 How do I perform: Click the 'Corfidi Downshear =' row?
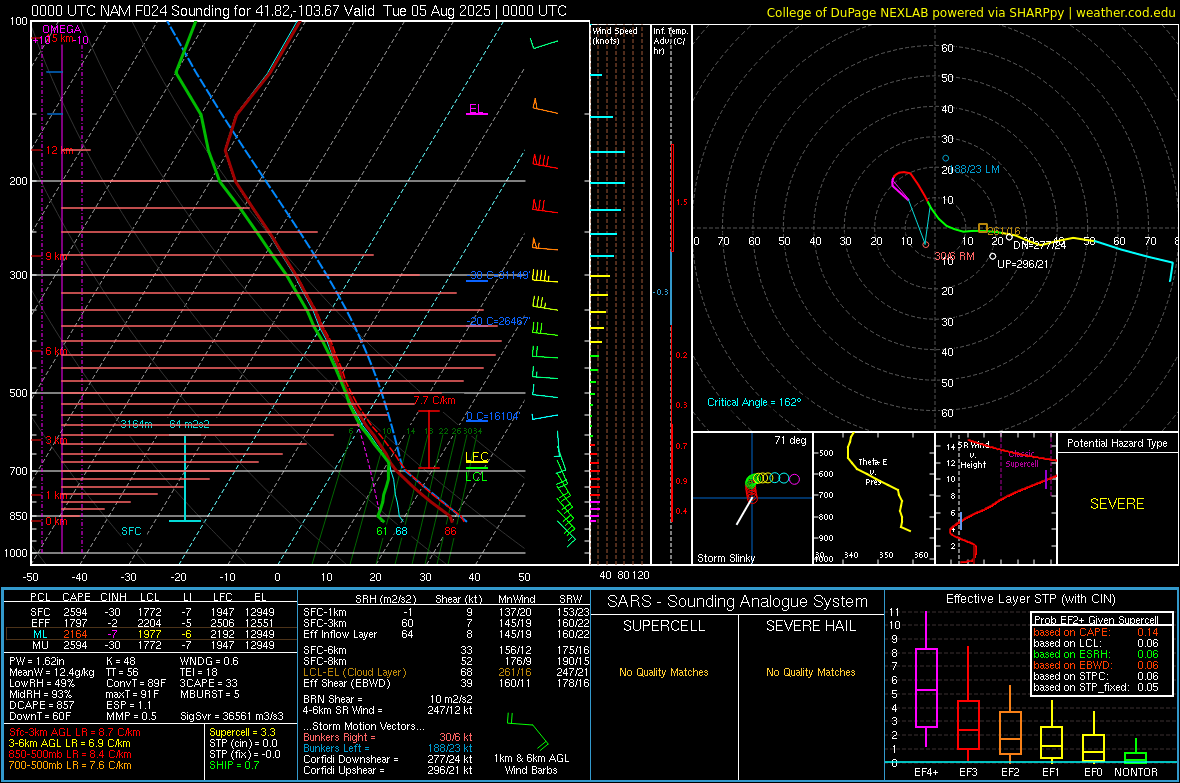[x=388, y=759]
